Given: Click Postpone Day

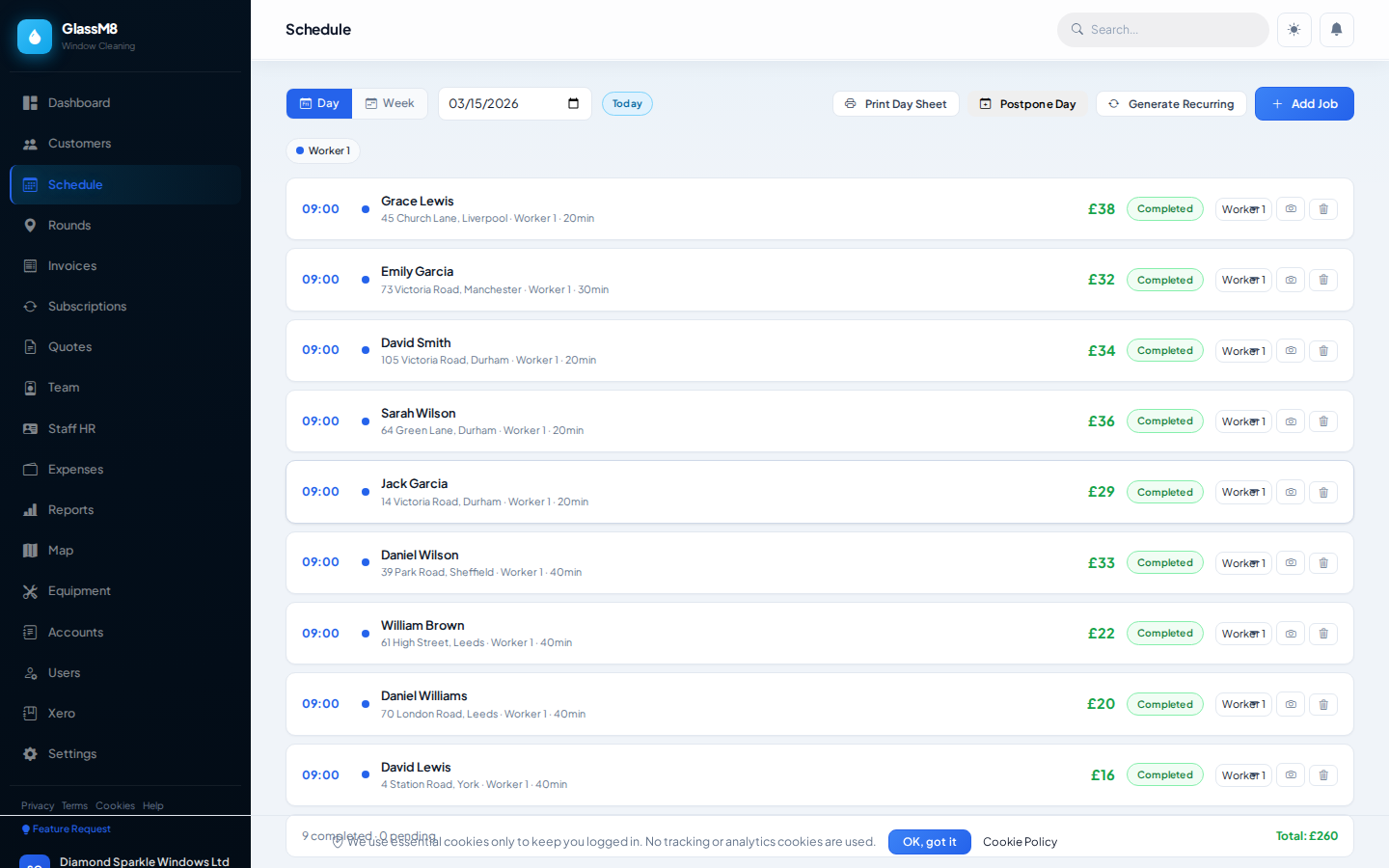Looking at the screenshot, I should click(x=1027, y=104).
